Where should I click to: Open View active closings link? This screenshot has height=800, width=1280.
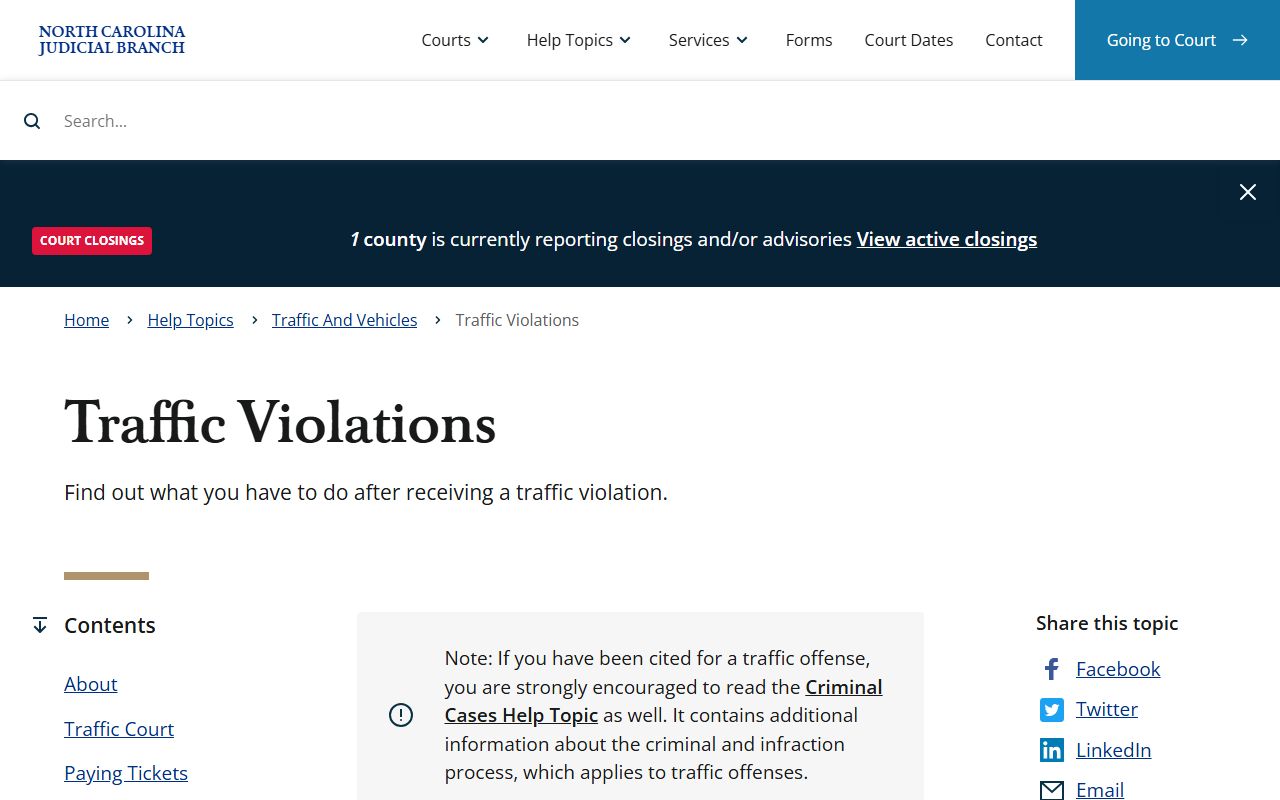tap(947, 239)
